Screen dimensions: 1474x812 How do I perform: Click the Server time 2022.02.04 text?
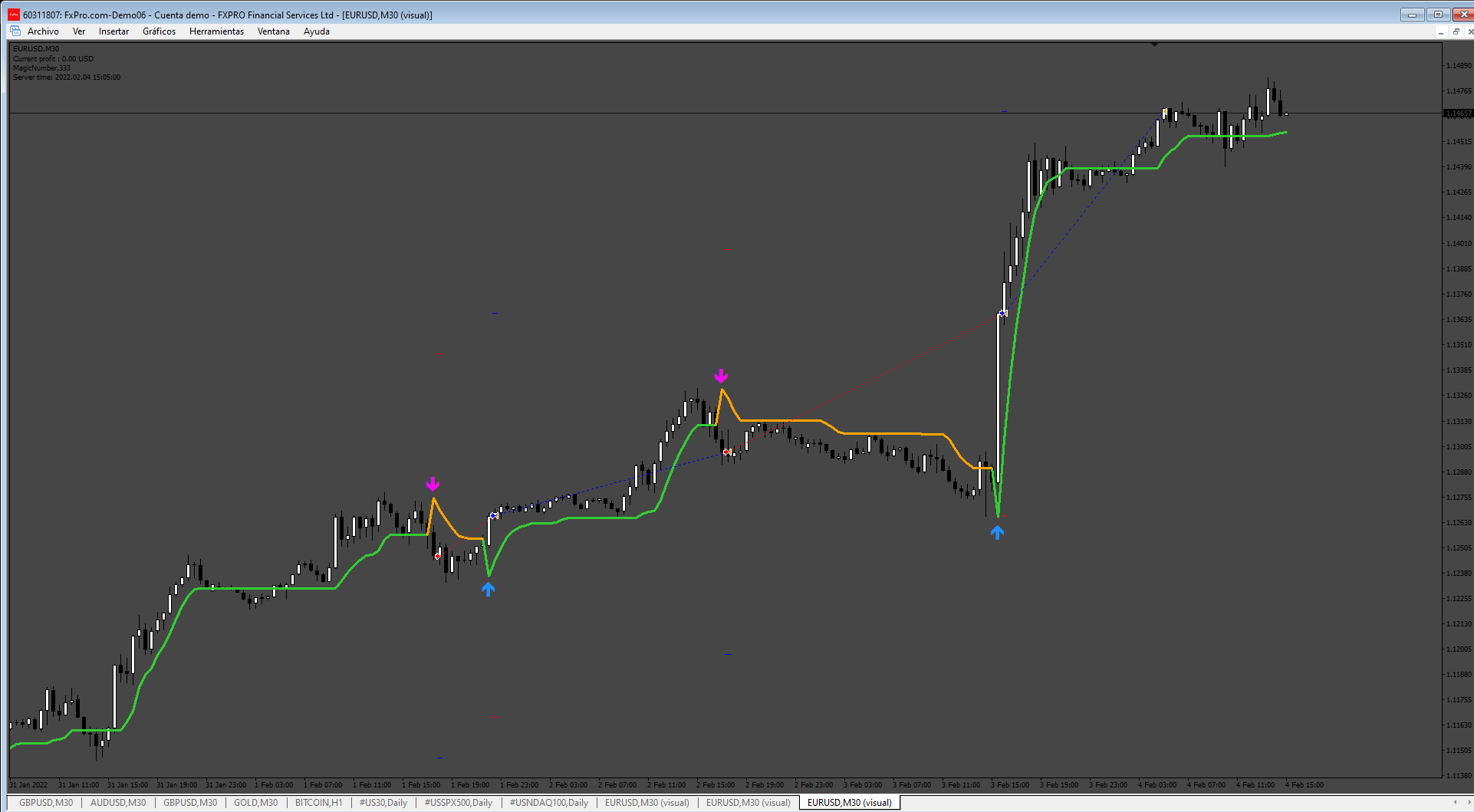coord(67,77)
